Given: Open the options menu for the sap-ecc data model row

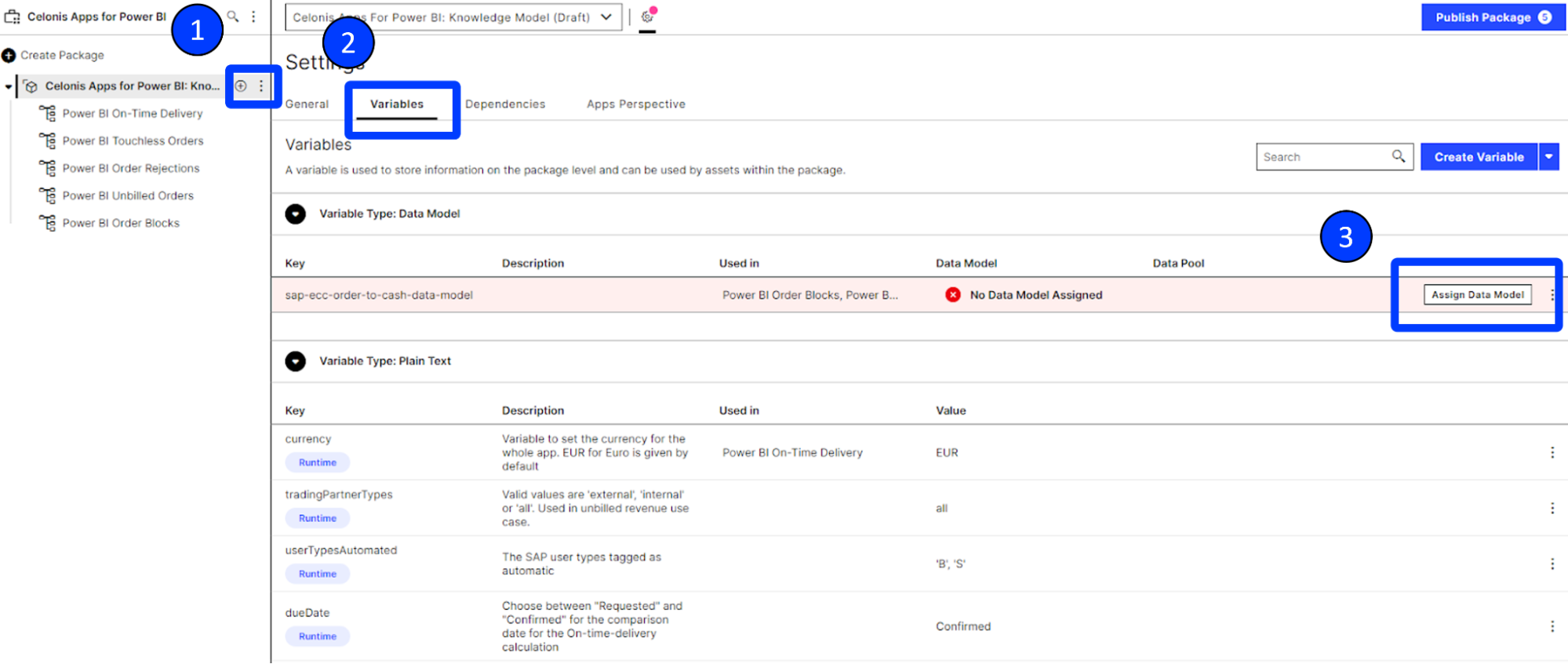Looking at the screenshot, I should (1552, 294).
